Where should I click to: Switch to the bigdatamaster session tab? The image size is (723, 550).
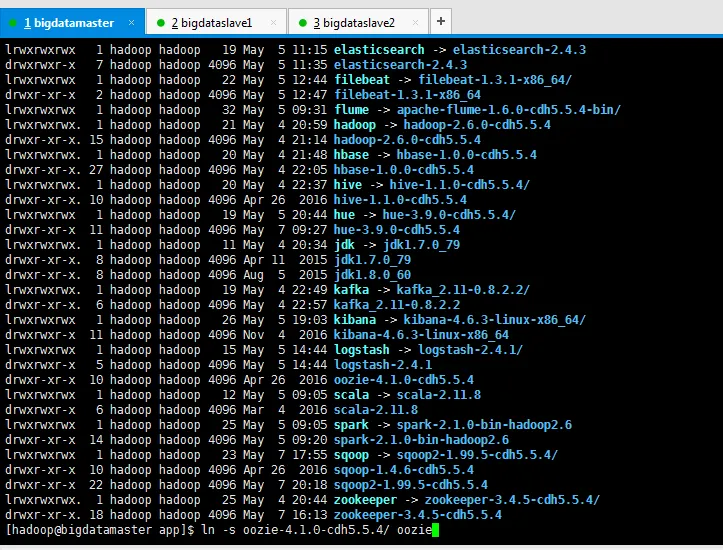(x=72, y=22)
